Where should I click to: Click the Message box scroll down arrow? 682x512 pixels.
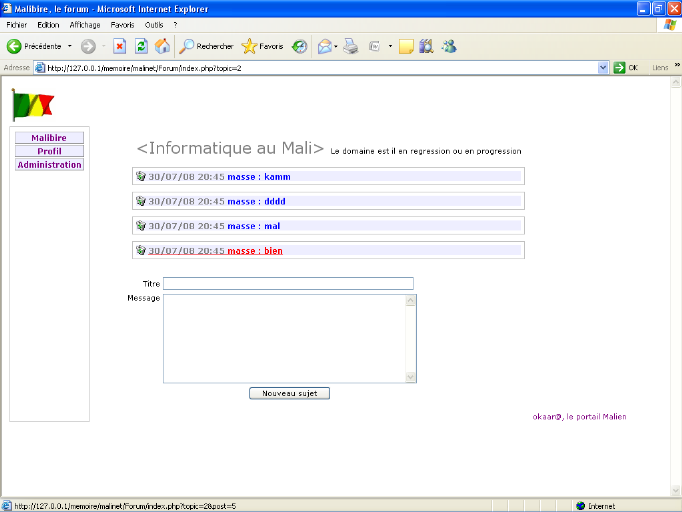coord(410,377)
